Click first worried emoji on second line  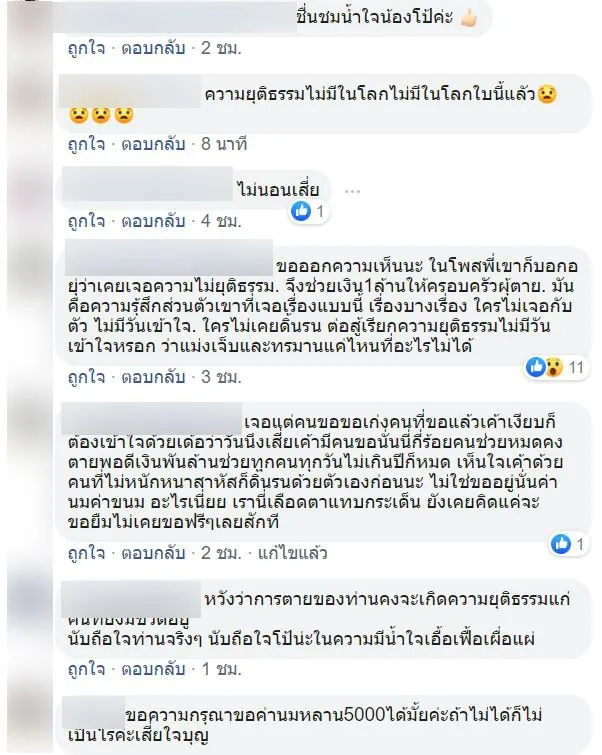coord(78,116)
